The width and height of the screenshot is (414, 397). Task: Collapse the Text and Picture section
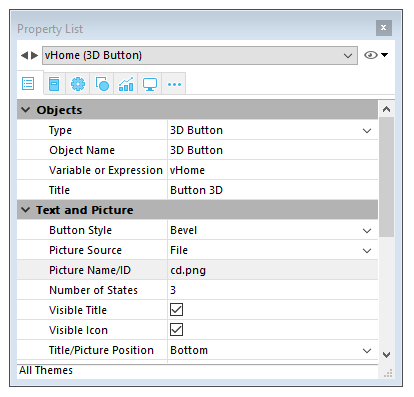coord(25,210)
